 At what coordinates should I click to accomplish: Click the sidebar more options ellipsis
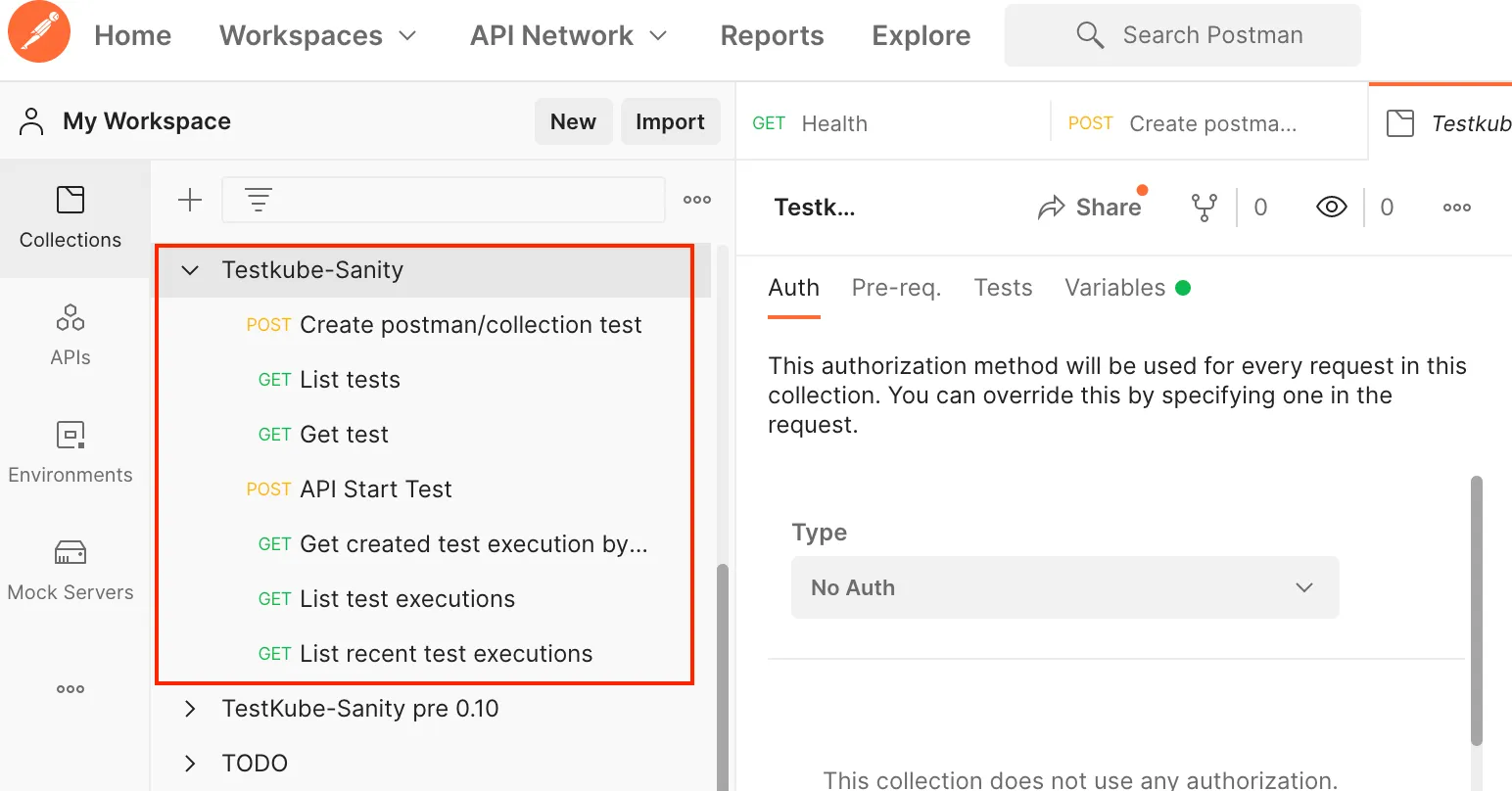pos(70,688)
